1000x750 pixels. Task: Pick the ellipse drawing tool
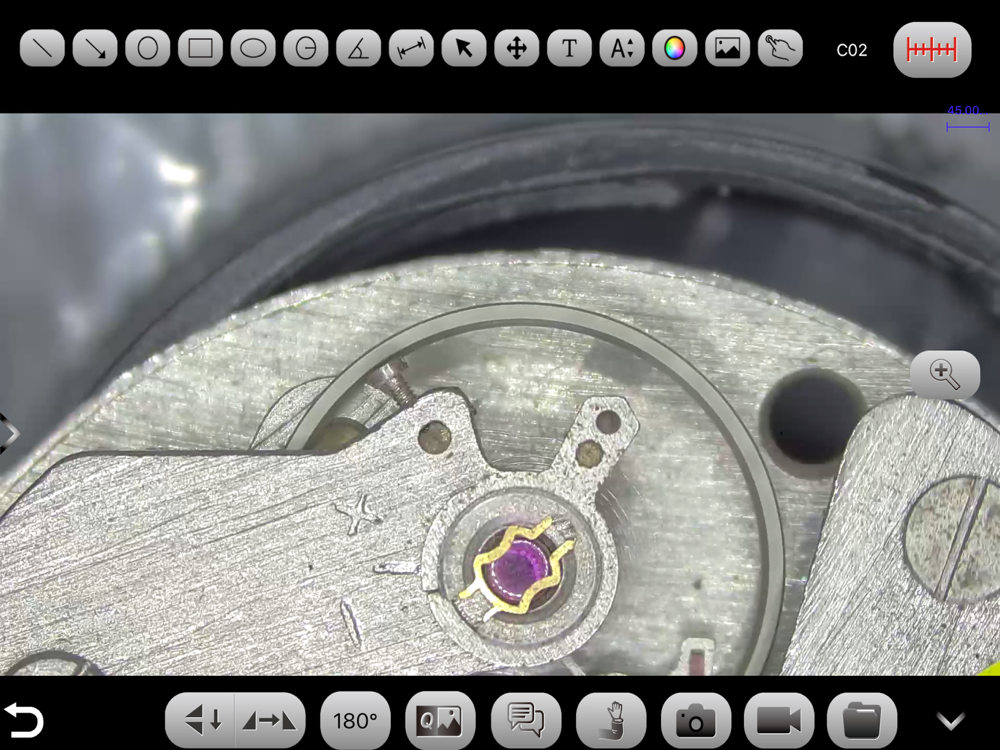[x=253, y=48]
